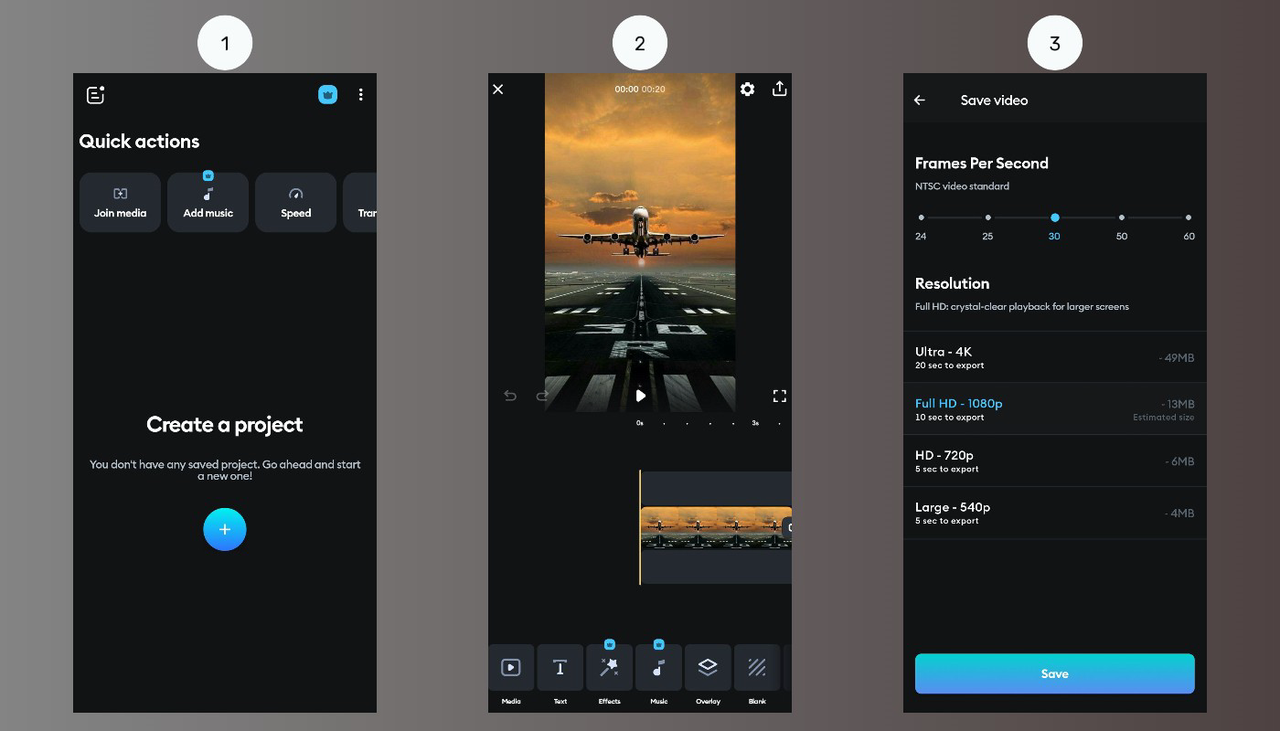
Task: Select Large 540p resolution
Action: point(1055,512)
